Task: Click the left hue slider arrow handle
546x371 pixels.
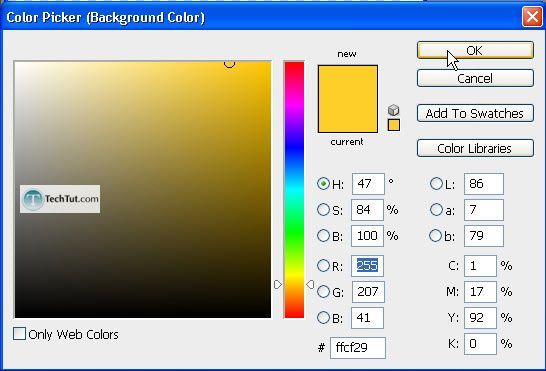Action: pyautogui.click(x=278, y=285)
